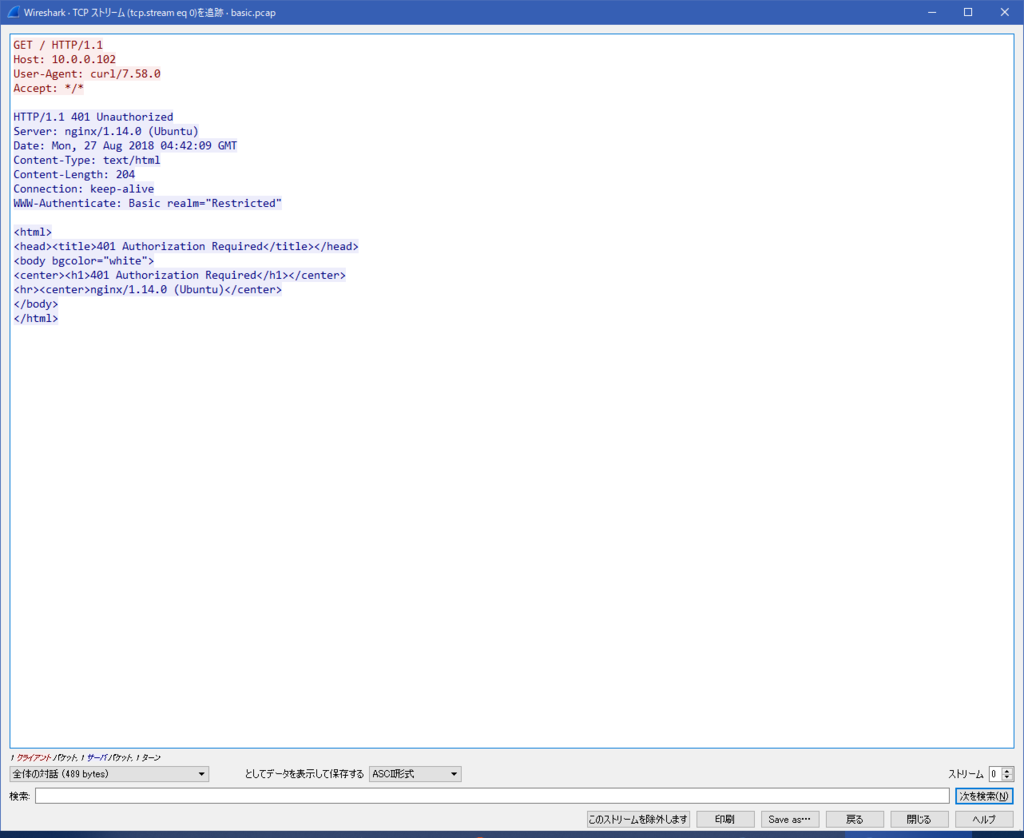Screen dimensions: 1024x838
Task: Click the Wireshark fin icon in title bar
Action: coord(13,12)
